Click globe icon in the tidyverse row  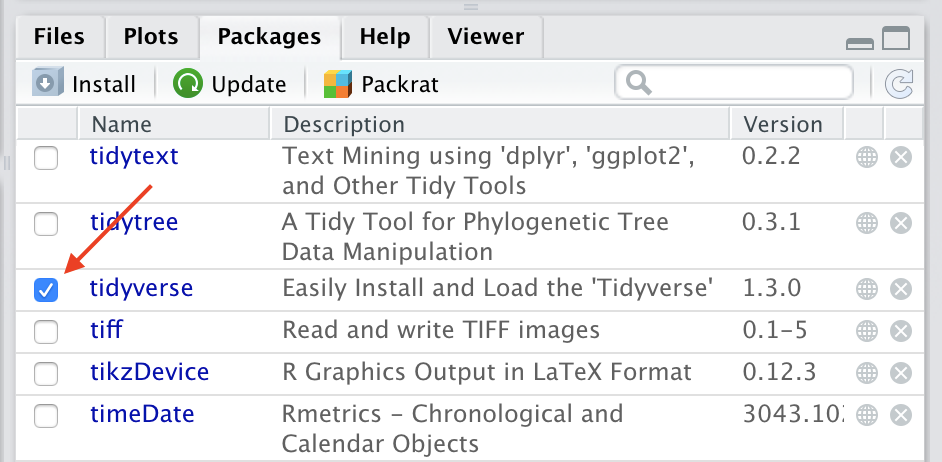click(x=866, y=289)
